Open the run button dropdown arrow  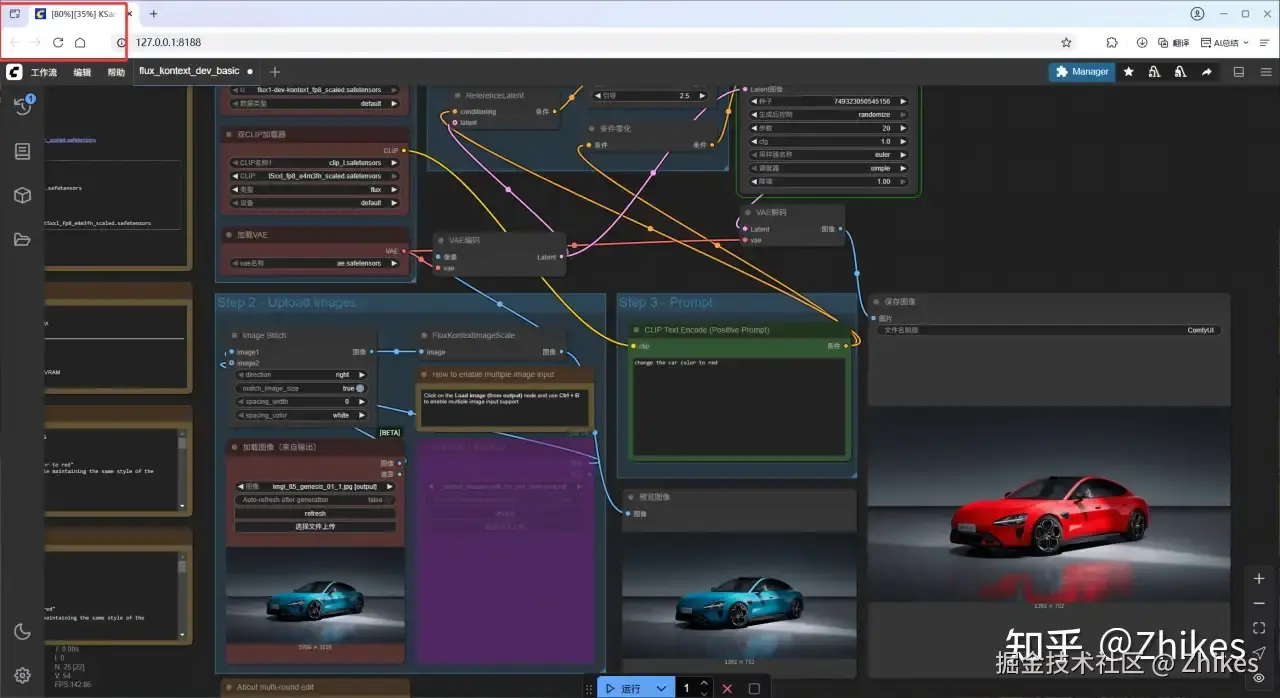[661, 688]
